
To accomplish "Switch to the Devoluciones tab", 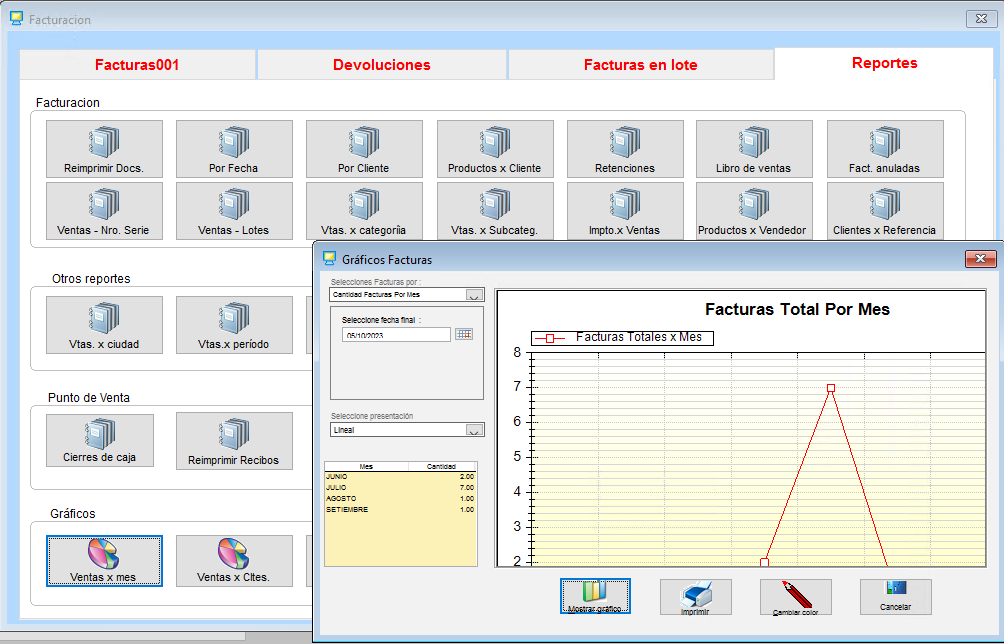I will point(382,65).
